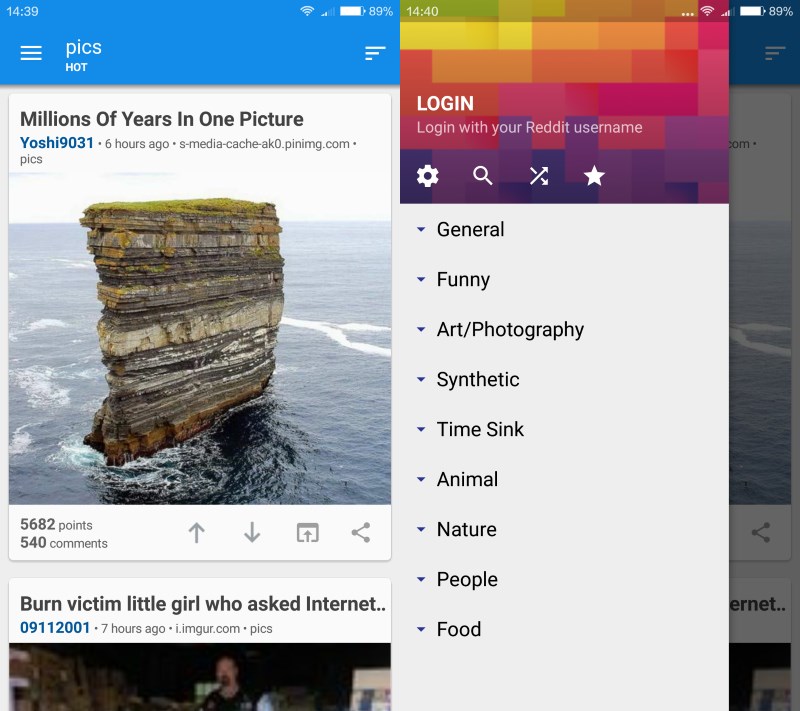Screen dimensions: 800x711
Task: Downvote the Millions Of Years post
Action: (x=252, y=533)
